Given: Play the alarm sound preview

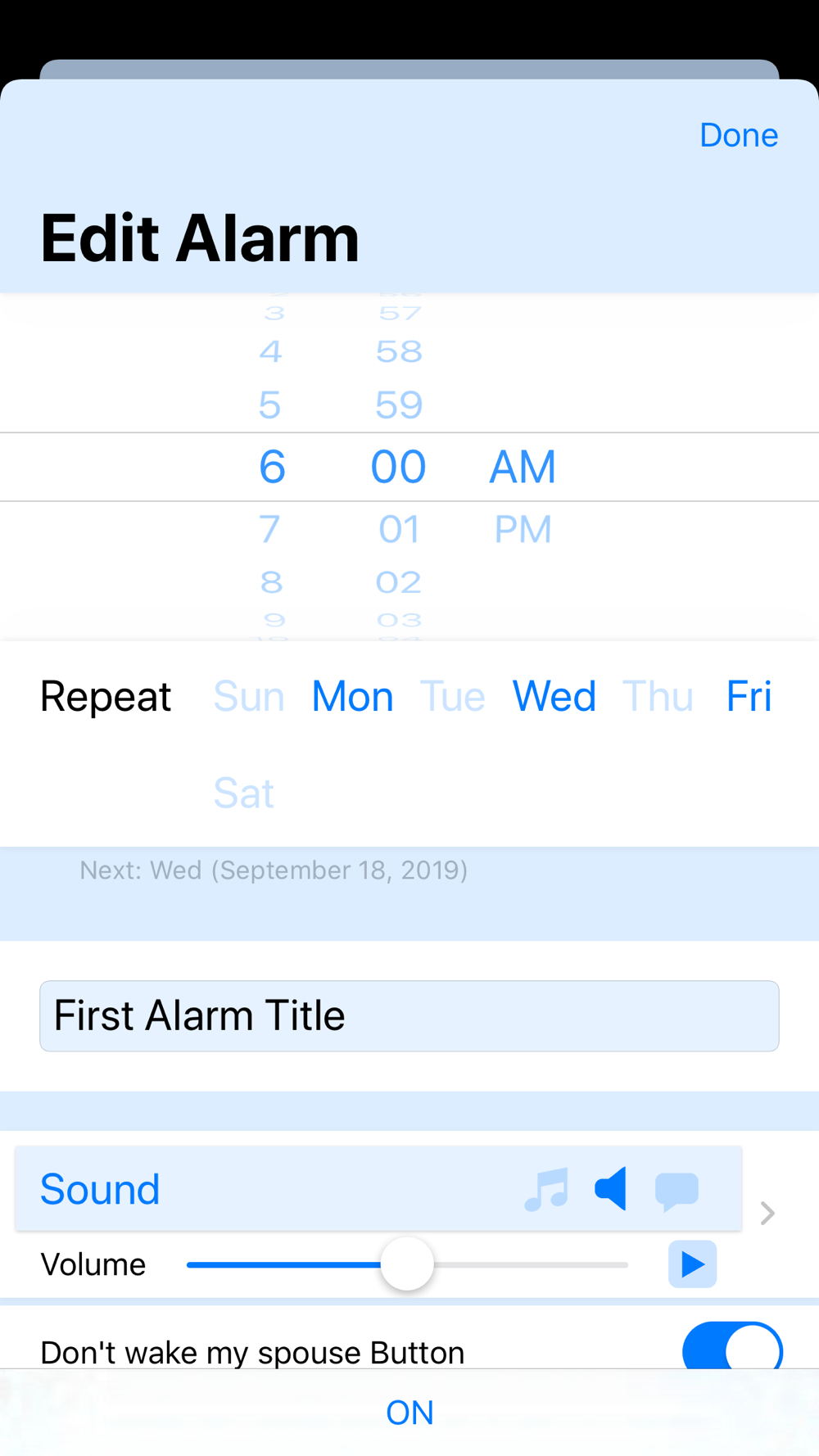Looking at the screenshot, I should click(692, 1264).
